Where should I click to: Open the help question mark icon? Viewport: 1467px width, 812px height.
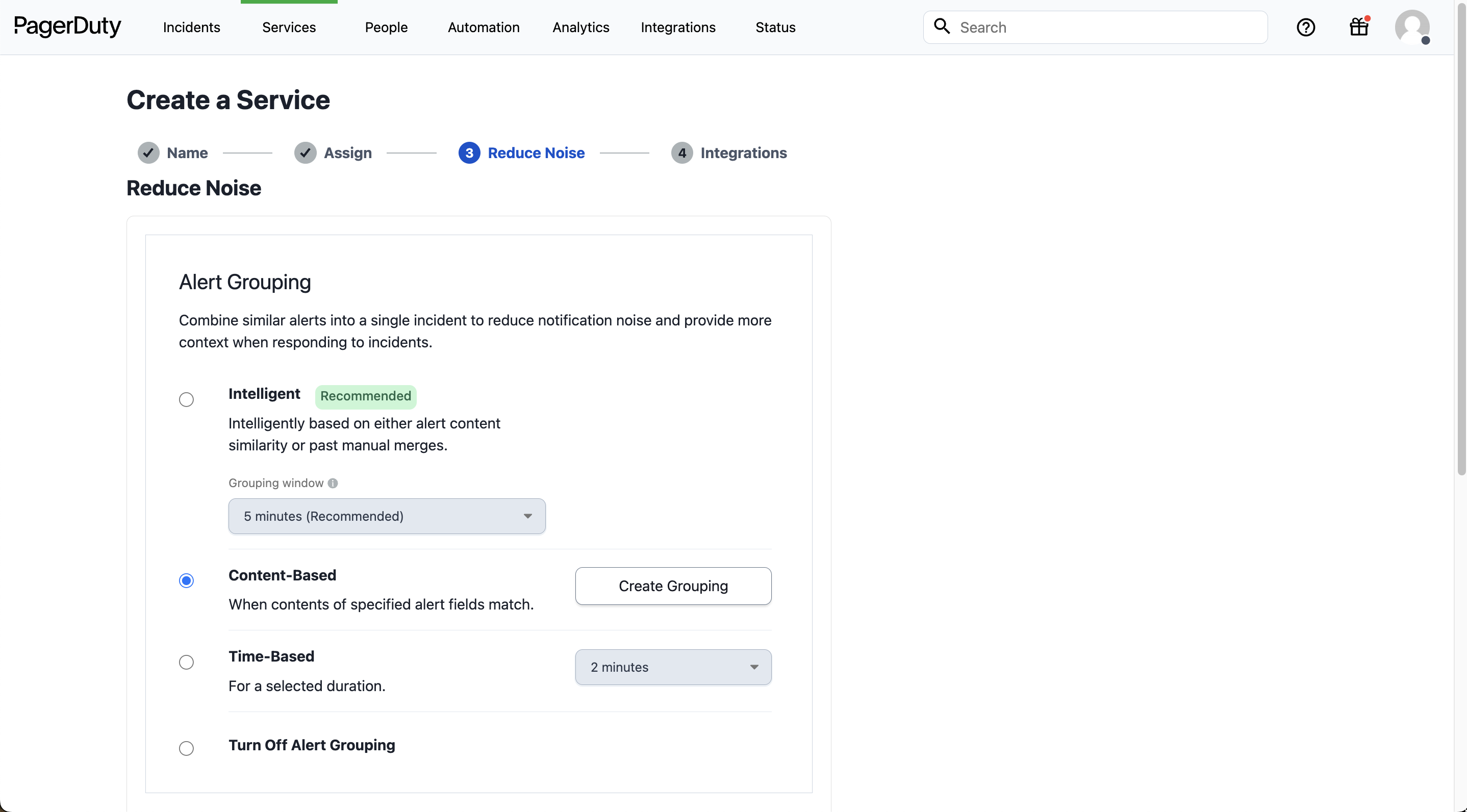click(x=1305, y=28)
